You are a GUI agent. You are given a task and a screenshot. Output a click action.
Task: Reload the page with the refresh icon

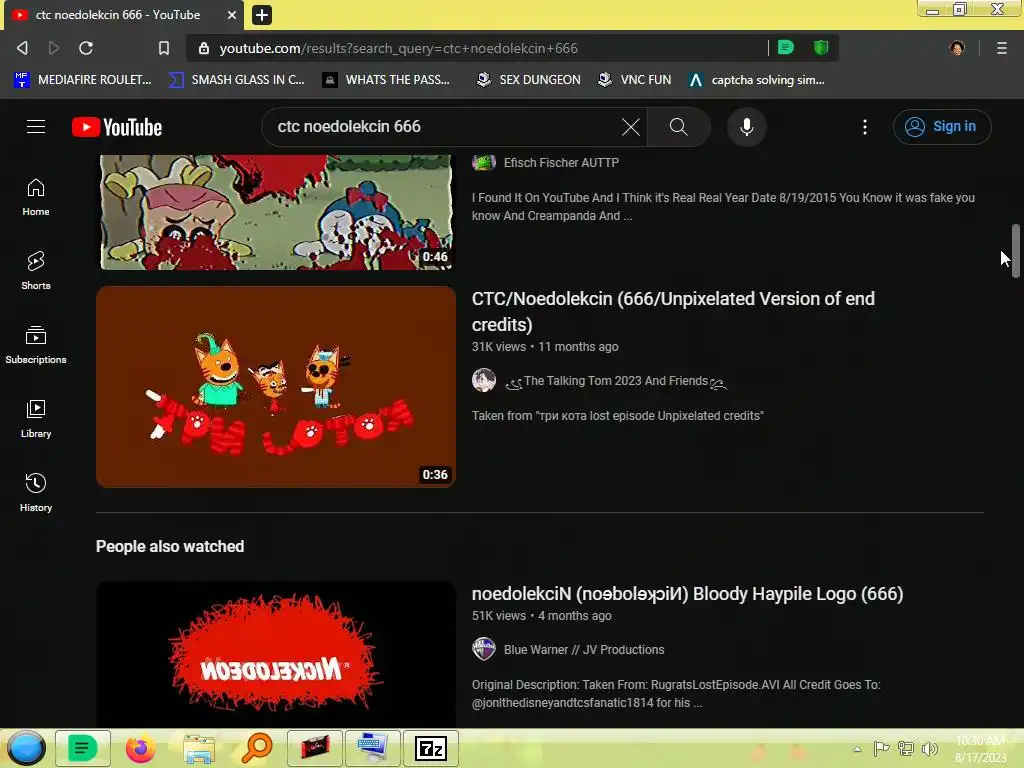[x=86, y=48]
